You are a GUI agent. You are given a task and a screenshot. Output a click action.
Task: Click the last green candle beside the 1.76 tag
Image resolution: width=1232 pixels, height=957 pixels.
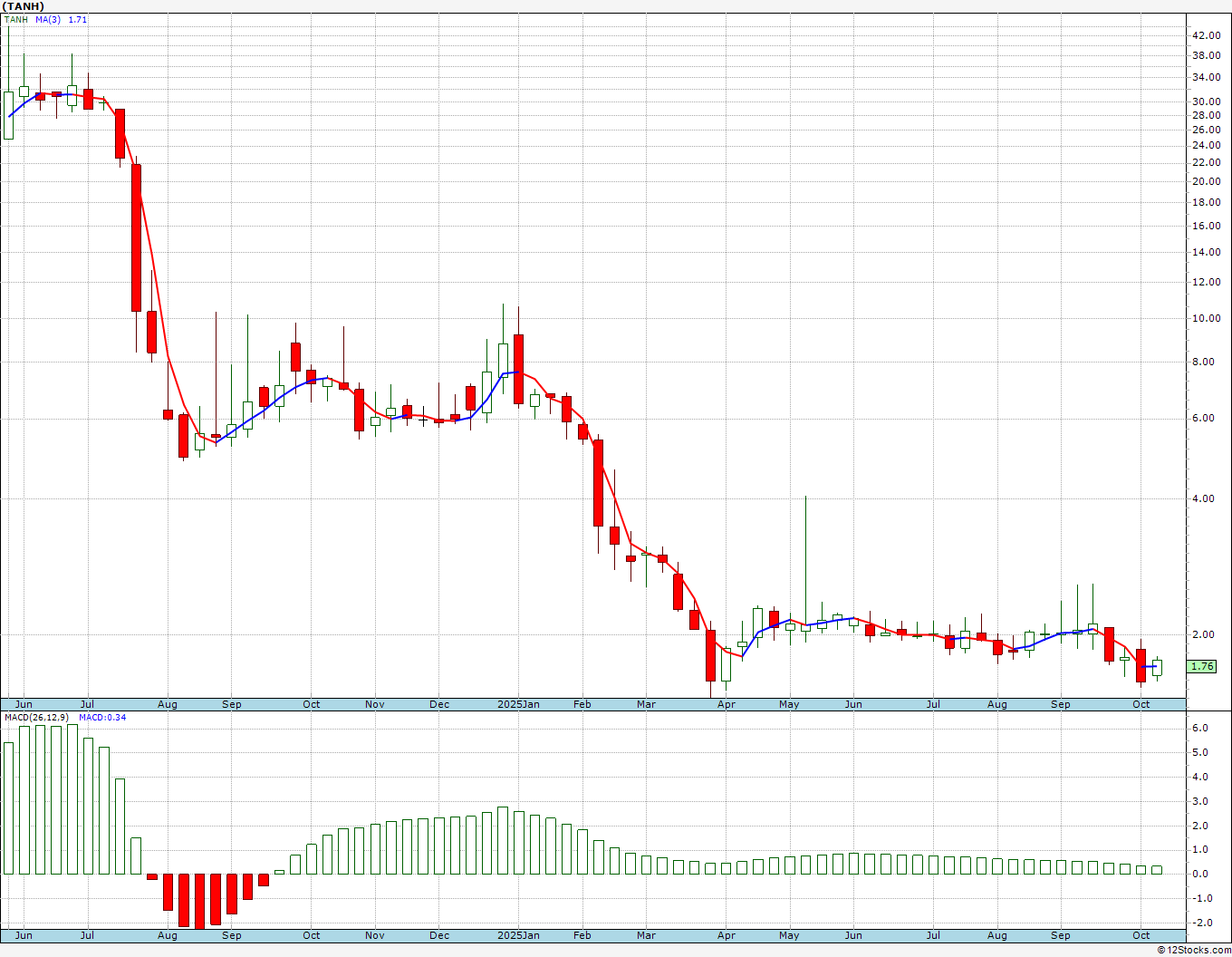click(1157, 668)
